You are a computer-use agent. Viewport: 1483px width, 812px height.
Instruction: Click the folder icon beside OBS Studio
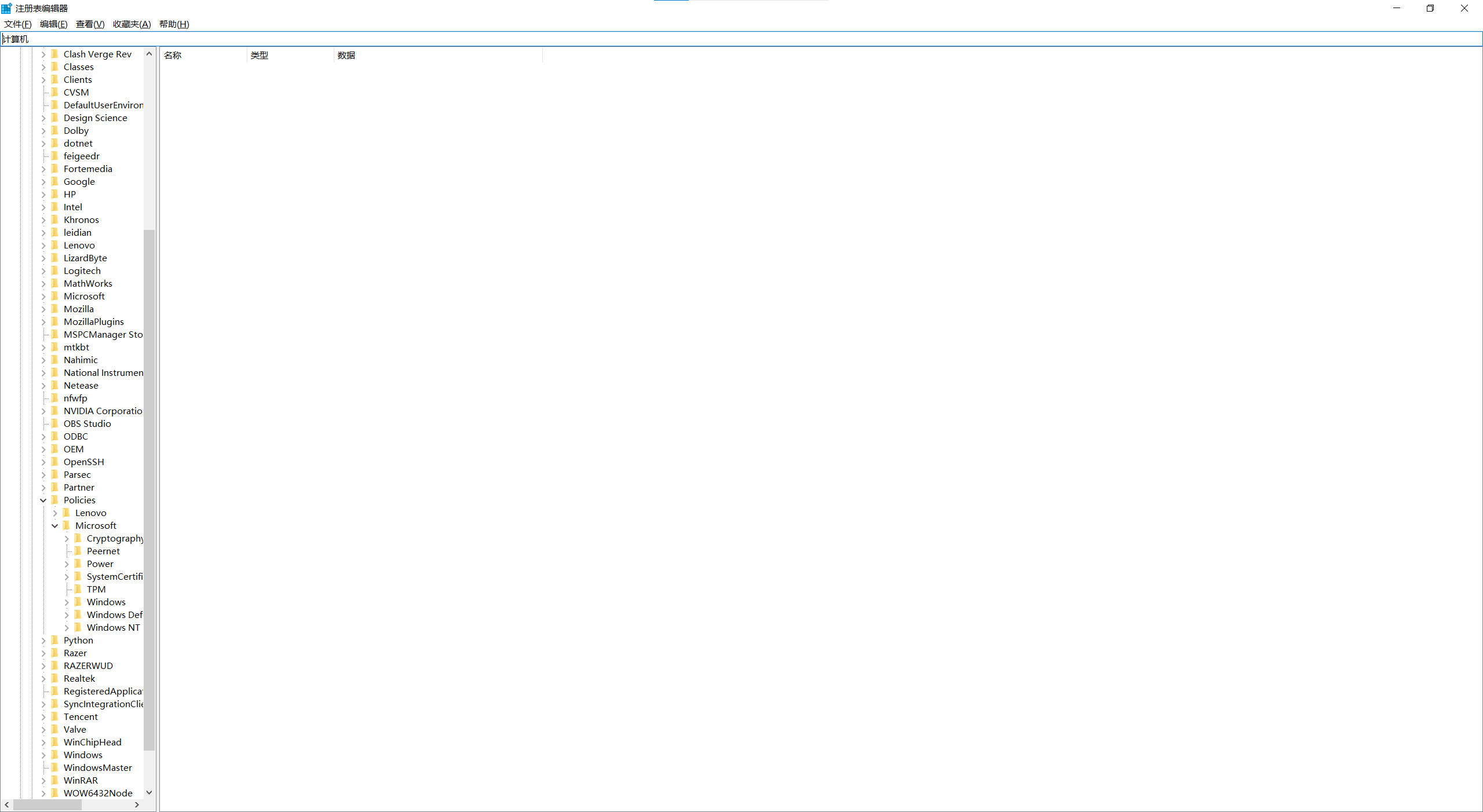pyautogui.click(x=55, y=423)
